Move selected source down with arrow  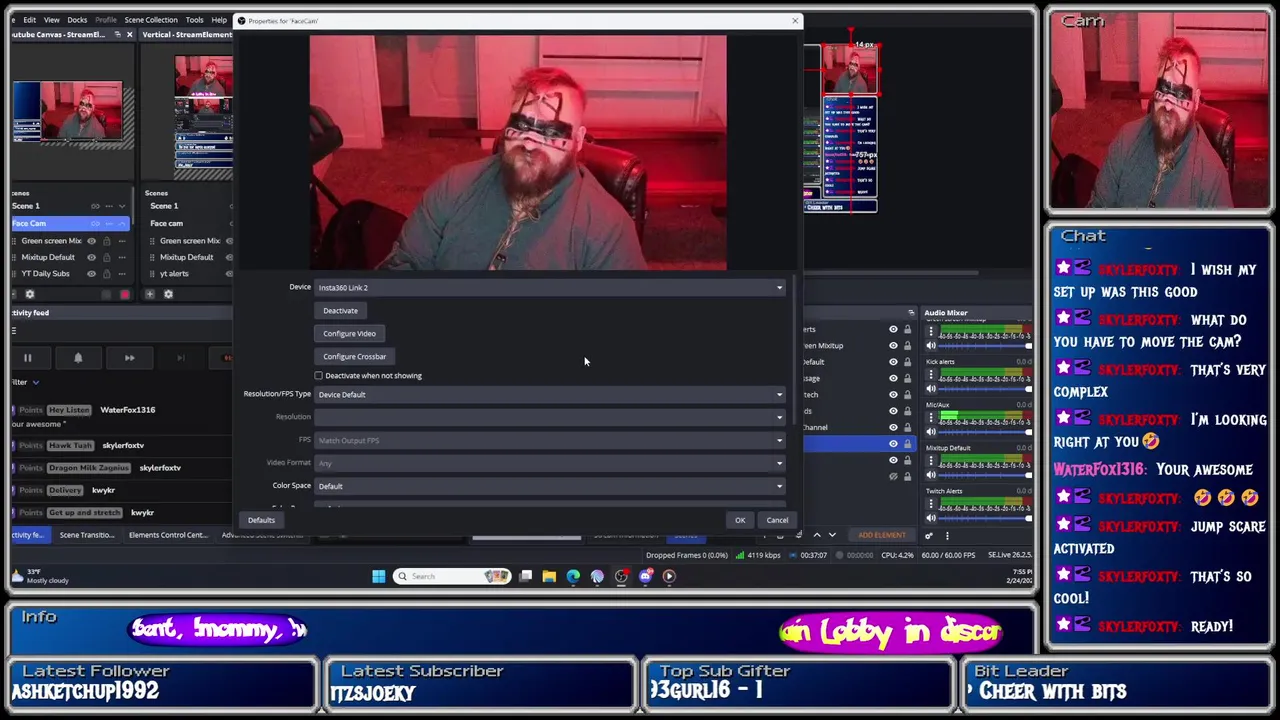[x=831, y=535]
